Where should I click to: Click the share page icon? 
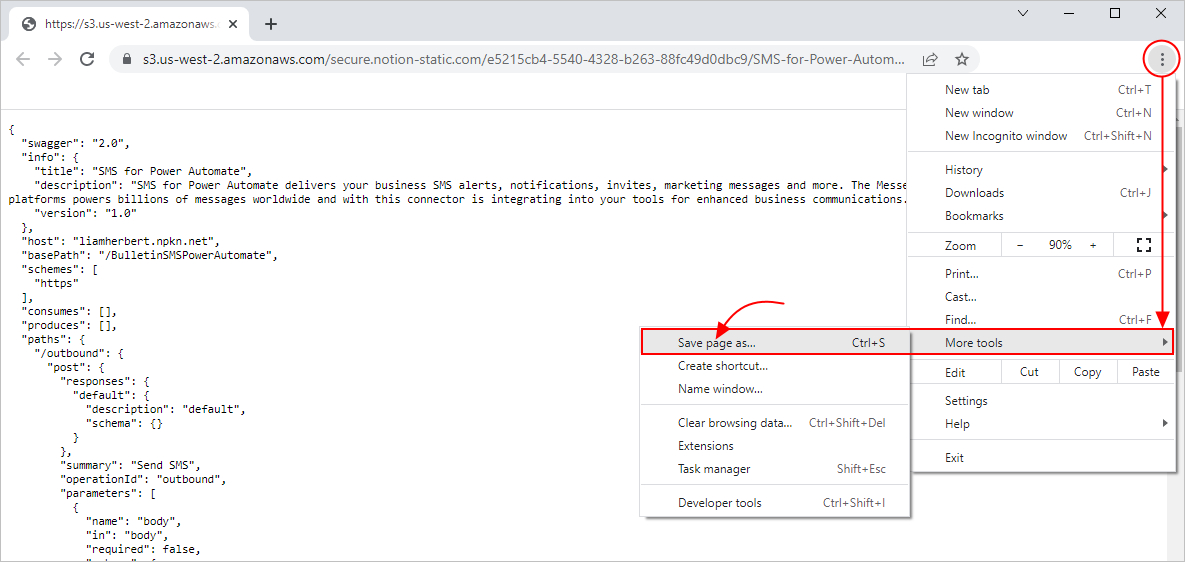tap(930, 59)
